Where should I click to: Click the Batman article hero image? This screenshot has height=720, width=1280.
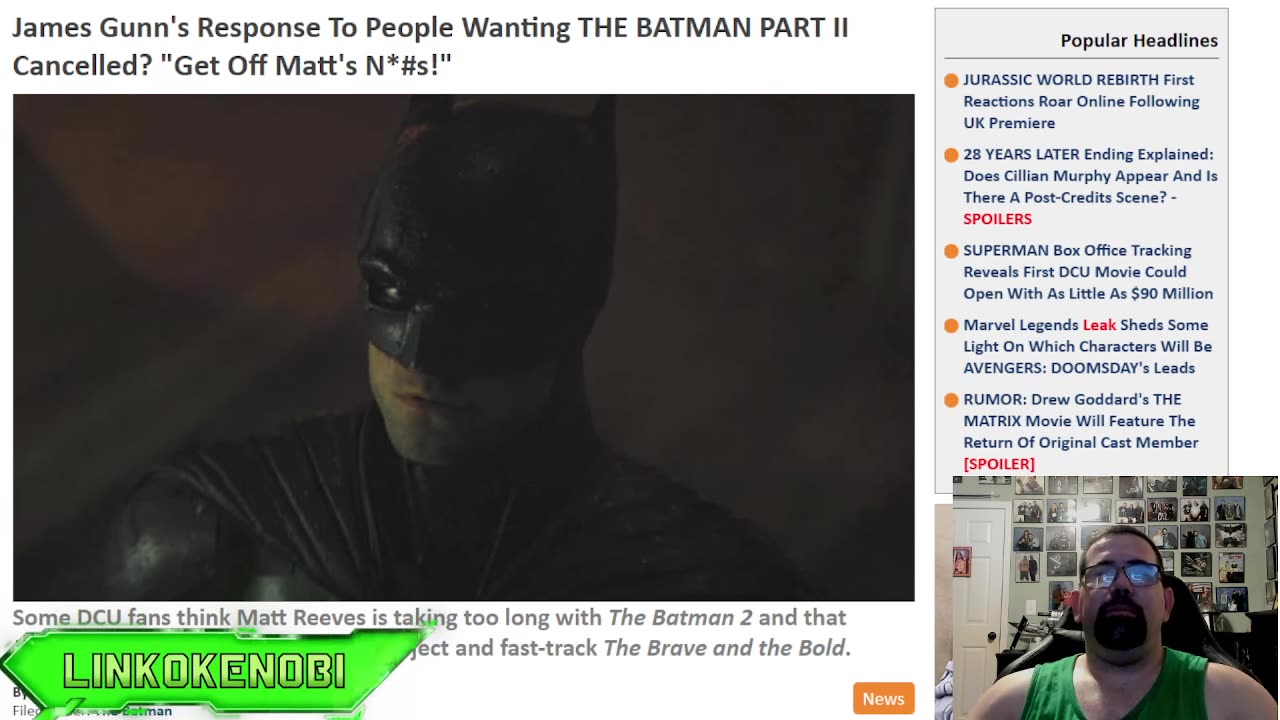coord(463,347)
